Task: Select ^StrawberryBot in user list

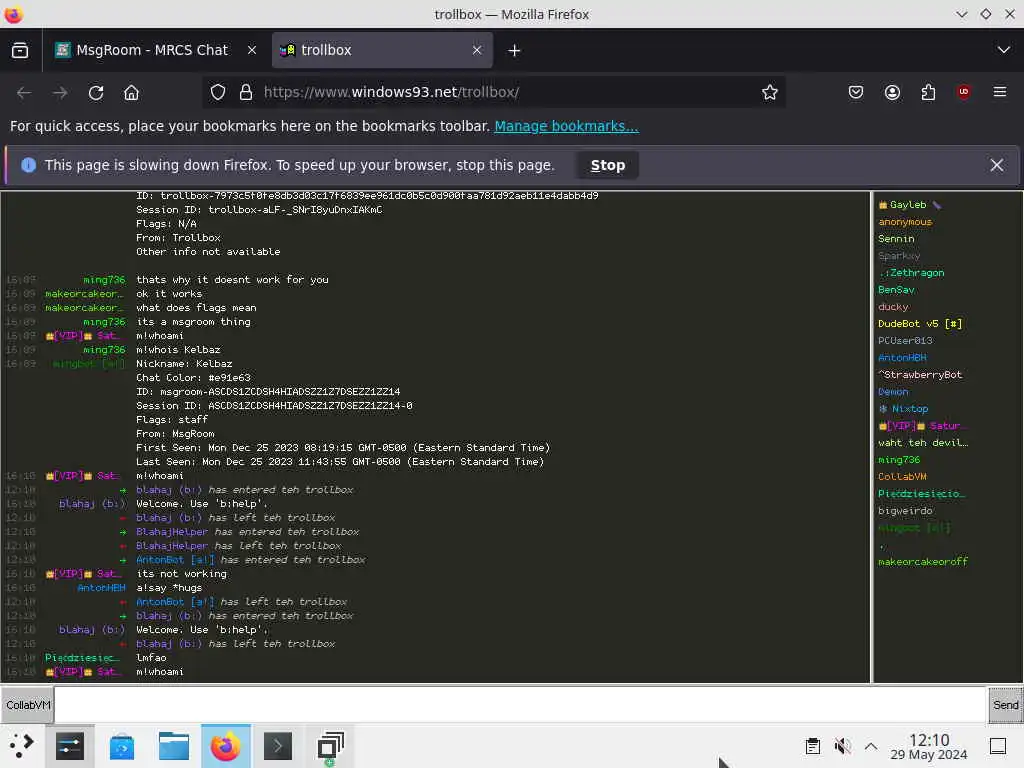Action: (x=920, y=375)
